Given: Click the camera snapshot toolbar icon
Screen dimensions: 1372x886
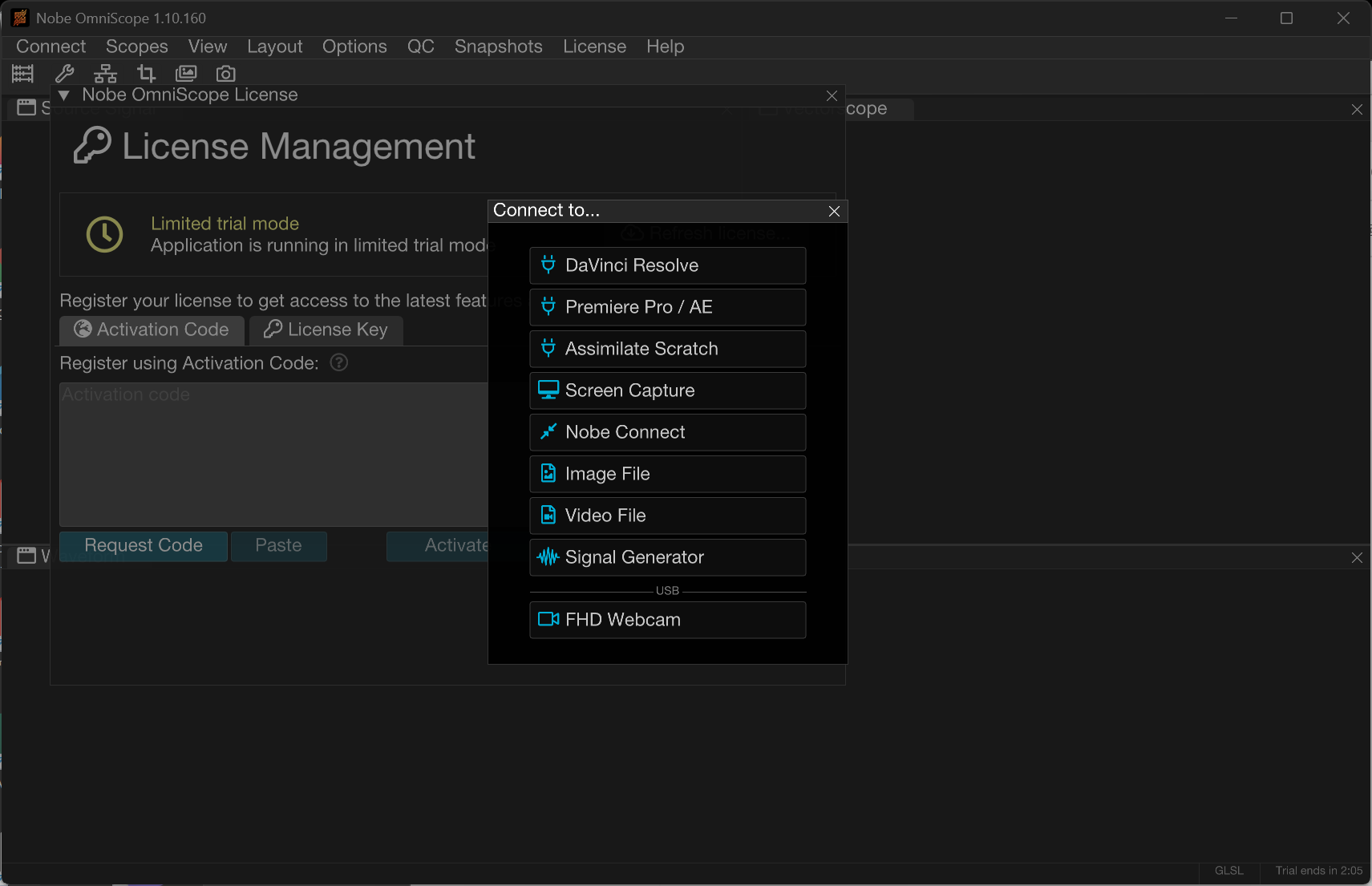Looking at the screenshot, I should 226,74.
